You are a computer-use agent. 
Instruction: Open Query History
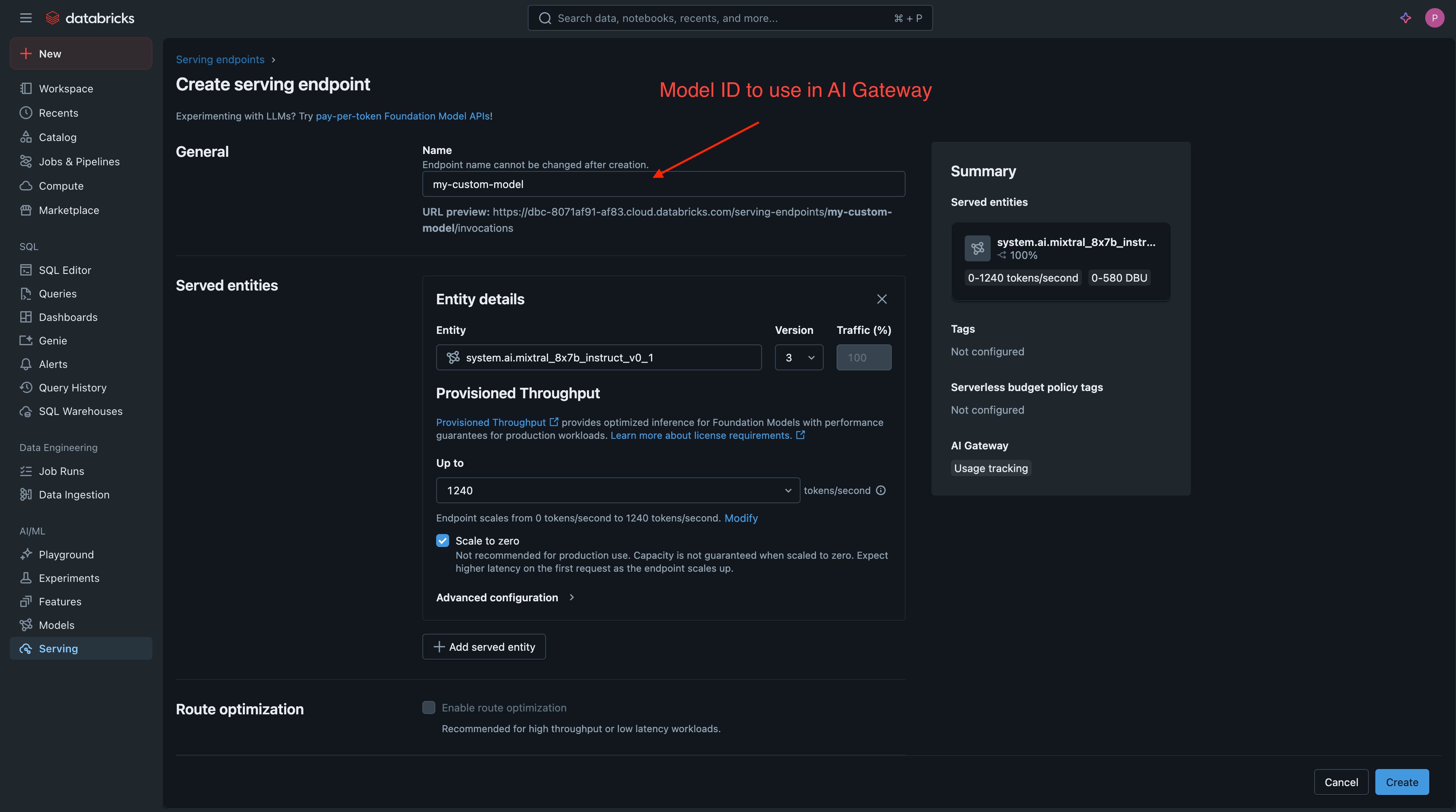click(72, 387)
